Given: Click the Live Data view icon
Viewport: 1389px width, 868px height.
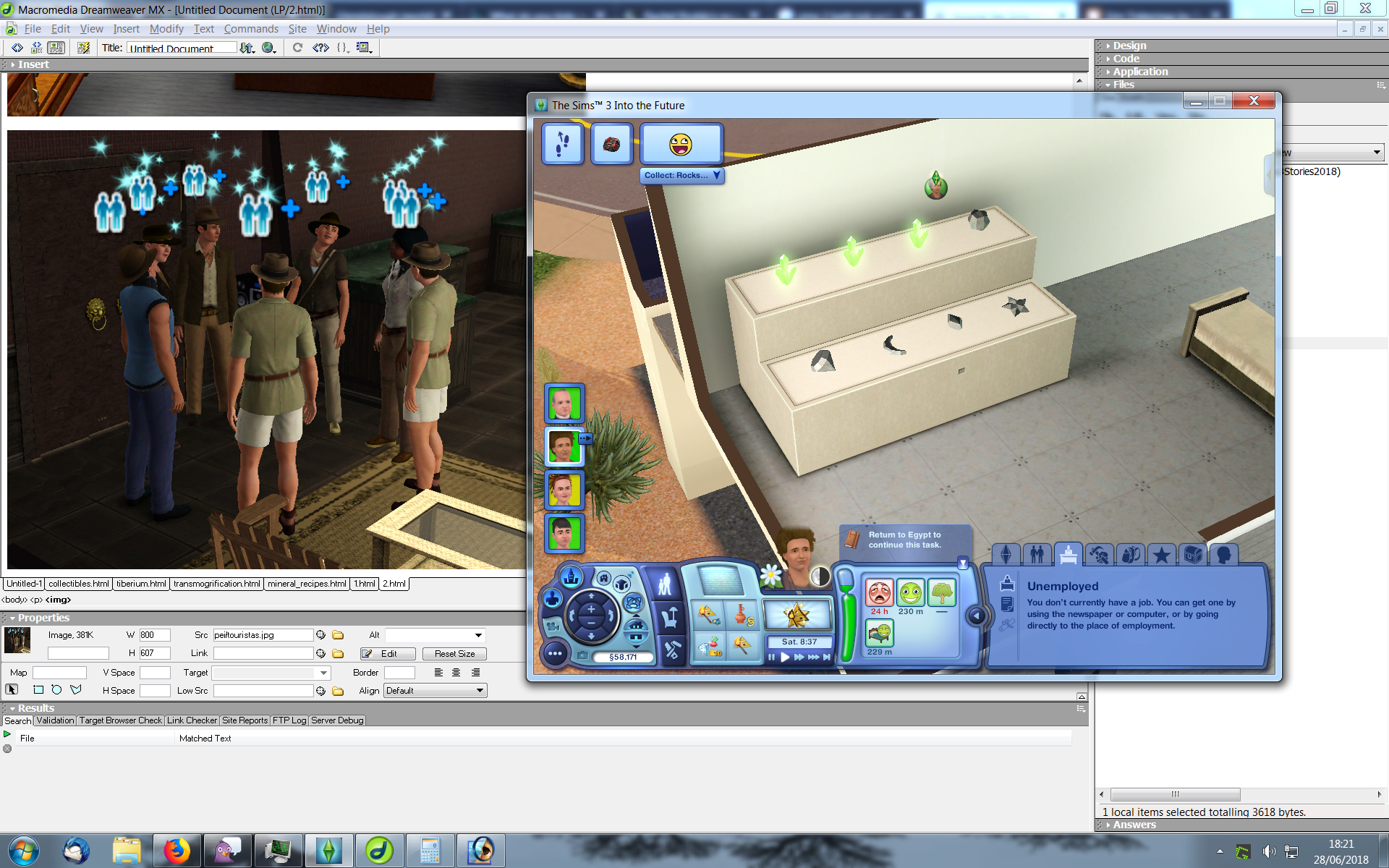Looking at the screenshot, I should (84, 48).
